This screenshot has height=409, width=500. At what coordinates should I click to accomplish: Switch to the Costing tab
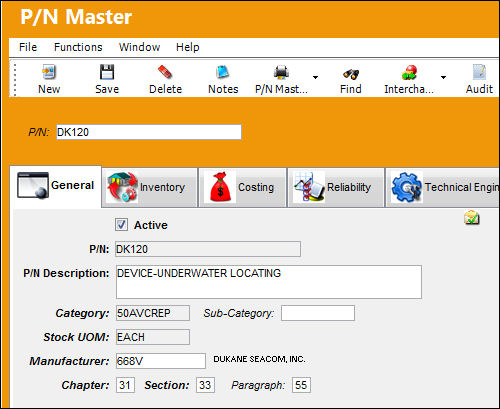point(243,187)
